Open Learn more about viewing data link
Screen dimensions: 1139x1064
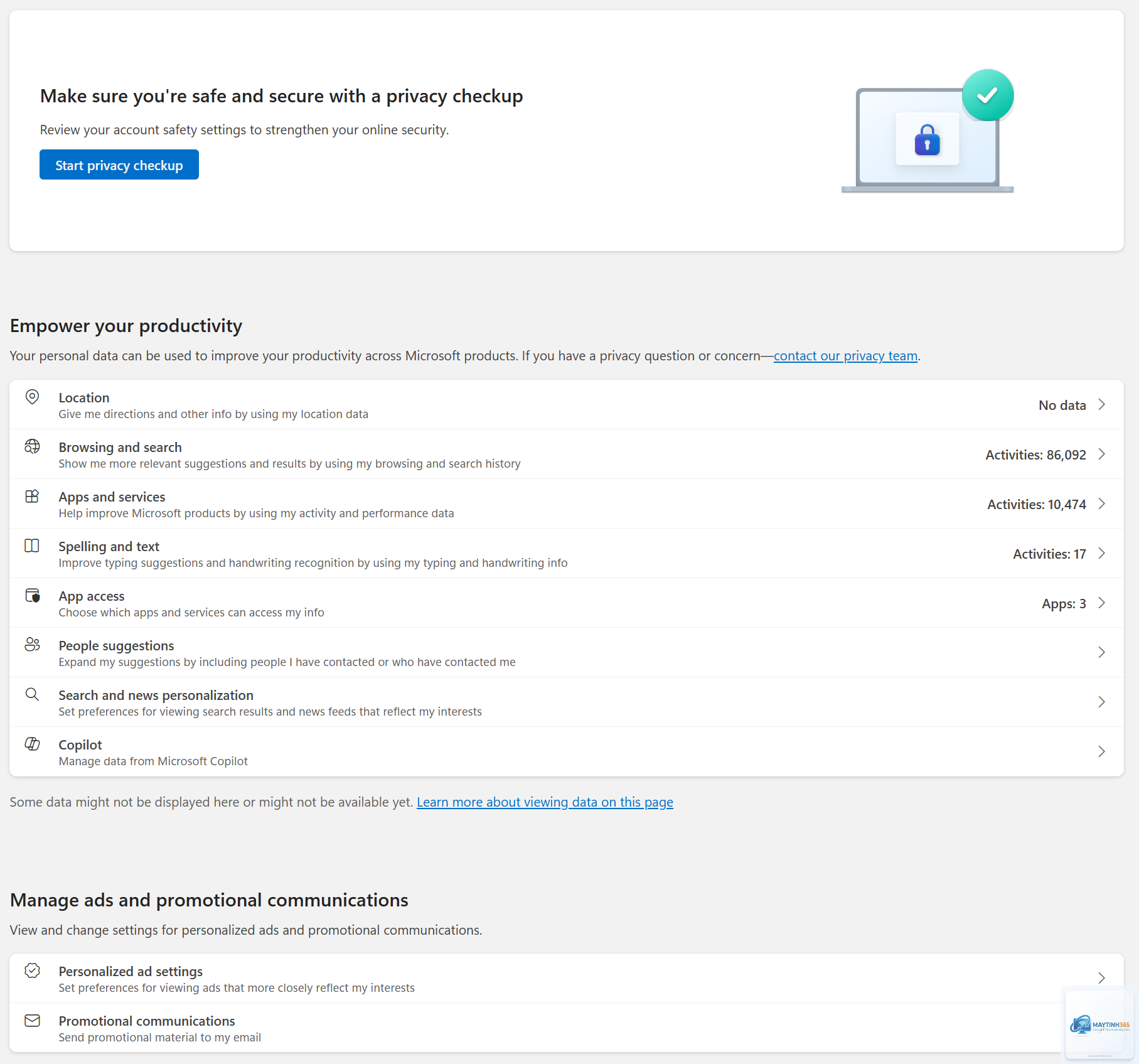click(x=545, y=802)
